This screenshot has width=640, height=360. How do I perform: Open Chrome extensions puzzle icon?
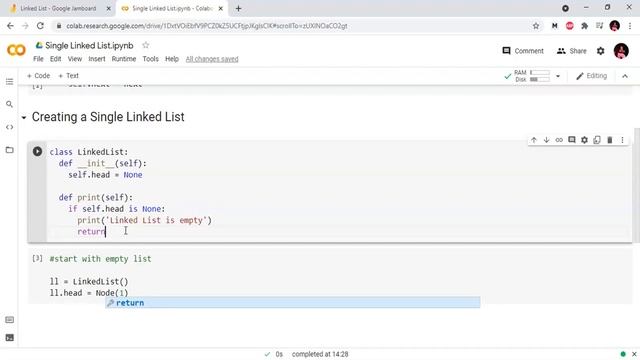coord(584,26)
